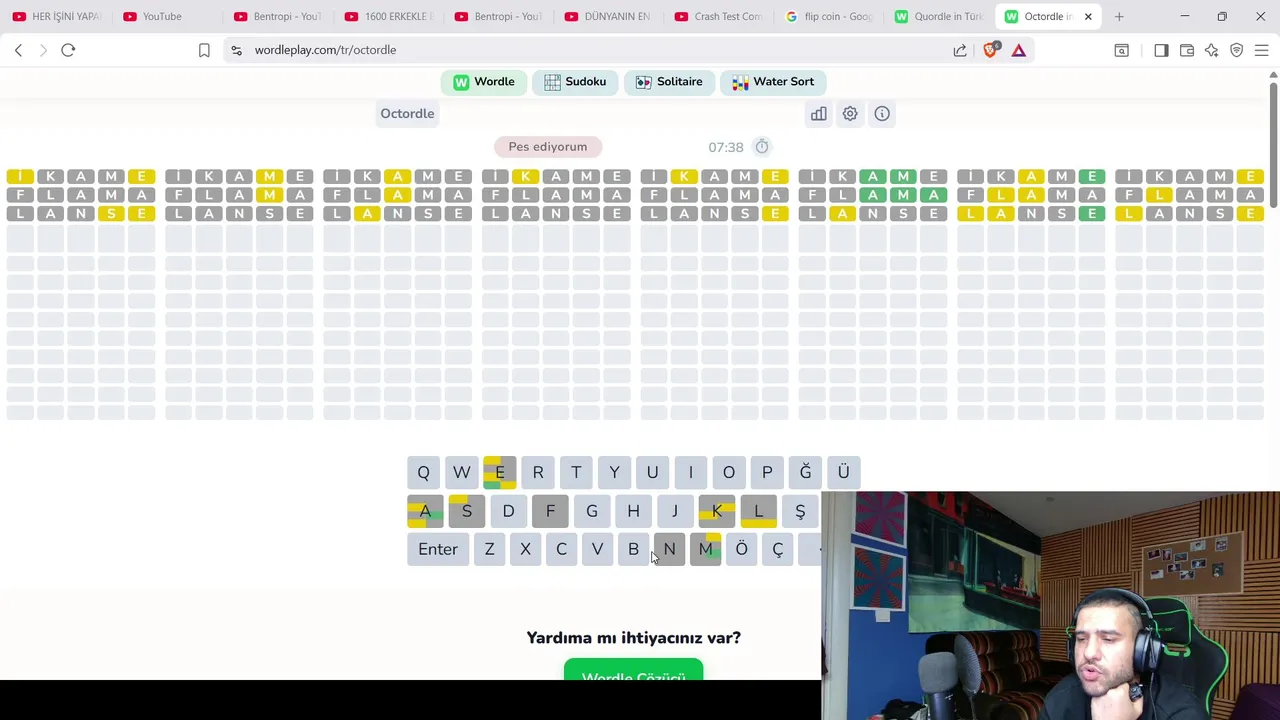Switch to the flip coin Google tab
The width and height of the screenshot is (1280, 720).
(x=829, y=16)
